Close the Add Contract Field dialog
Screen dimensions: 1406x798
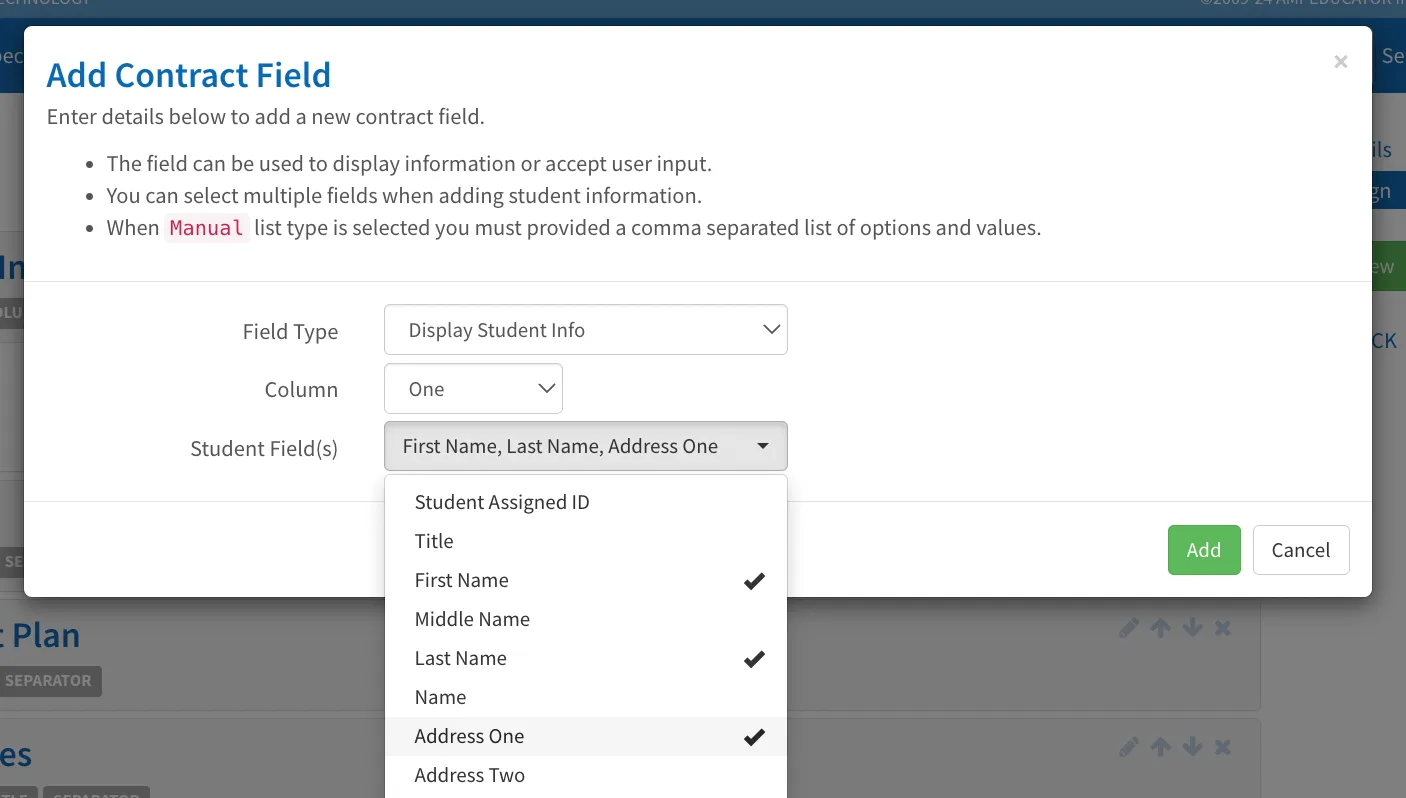click(1340, 62)
